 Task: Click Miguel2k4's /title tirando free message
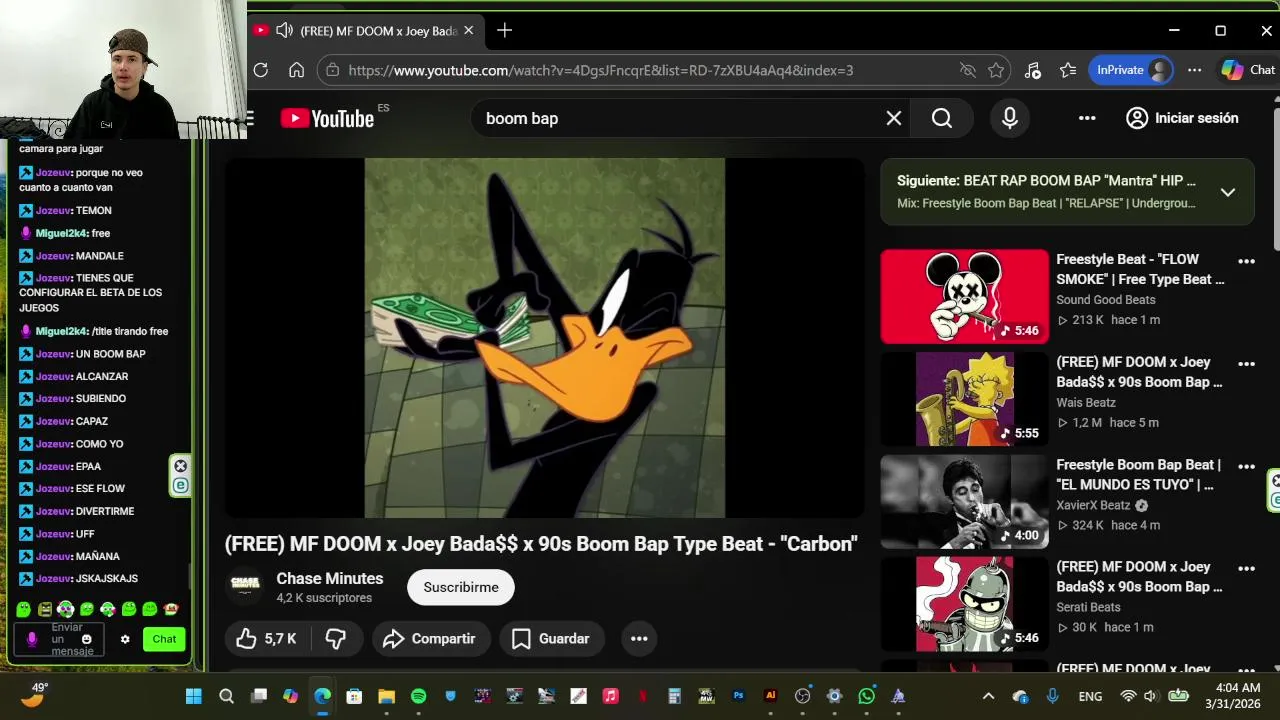[x=94, y=331]
